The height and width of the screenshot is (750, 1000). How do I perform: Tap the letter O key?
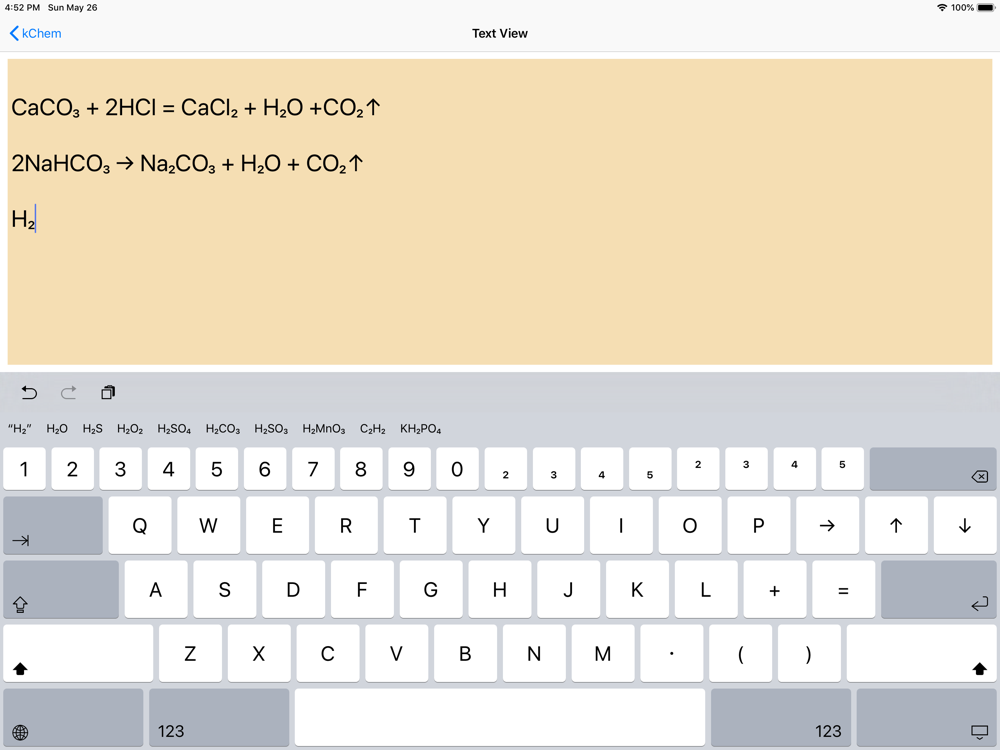coord(689,525)
